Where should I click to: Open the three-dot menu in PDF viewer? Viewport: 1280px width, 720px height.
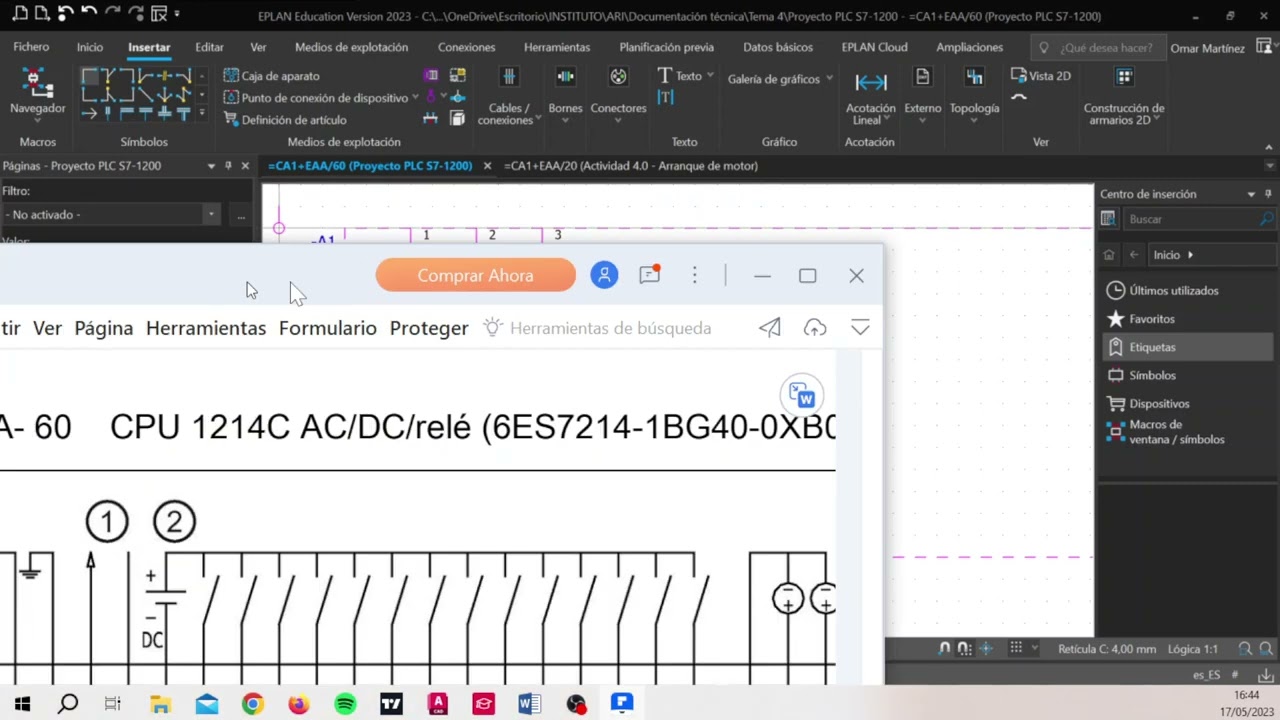pos(694,275)
